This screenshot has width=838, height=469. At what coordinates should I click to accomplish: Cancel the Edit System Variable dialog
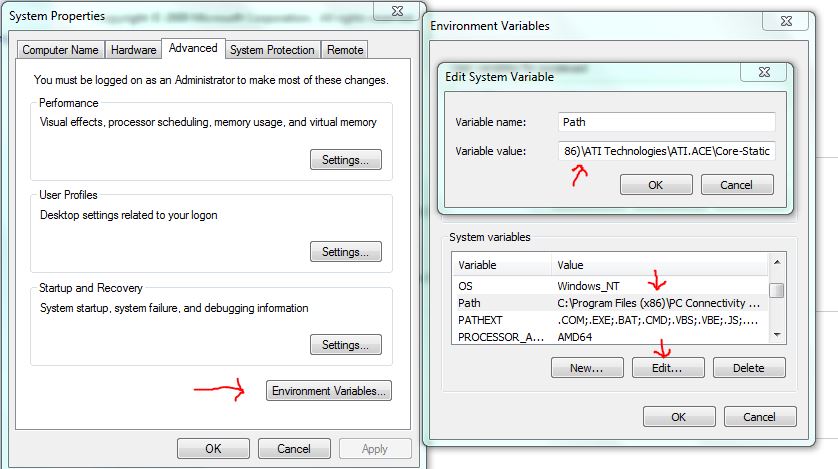tap(737, 185)
